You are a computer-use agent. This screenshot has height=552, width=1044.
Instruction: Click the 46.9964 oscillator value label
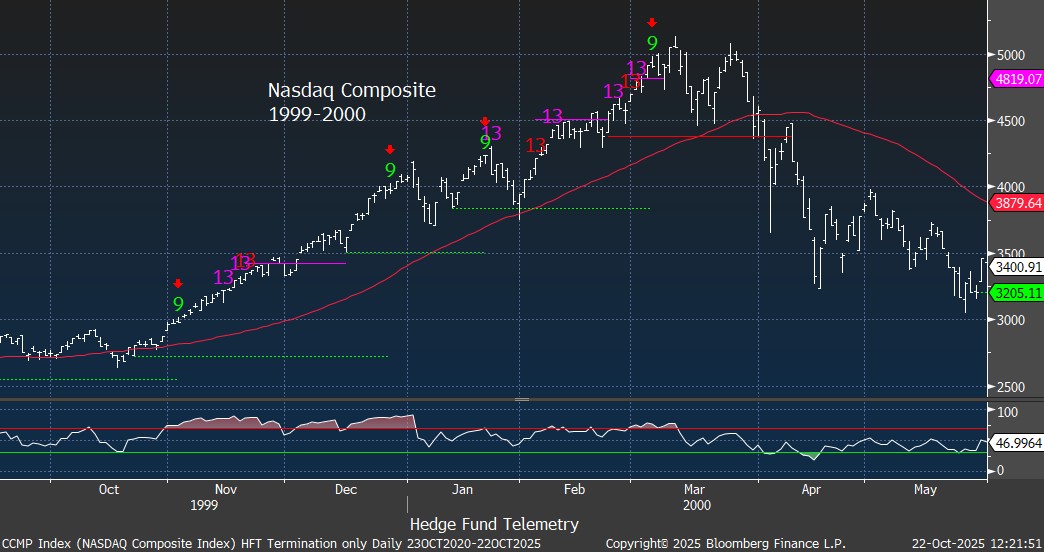coord(1016,440)
